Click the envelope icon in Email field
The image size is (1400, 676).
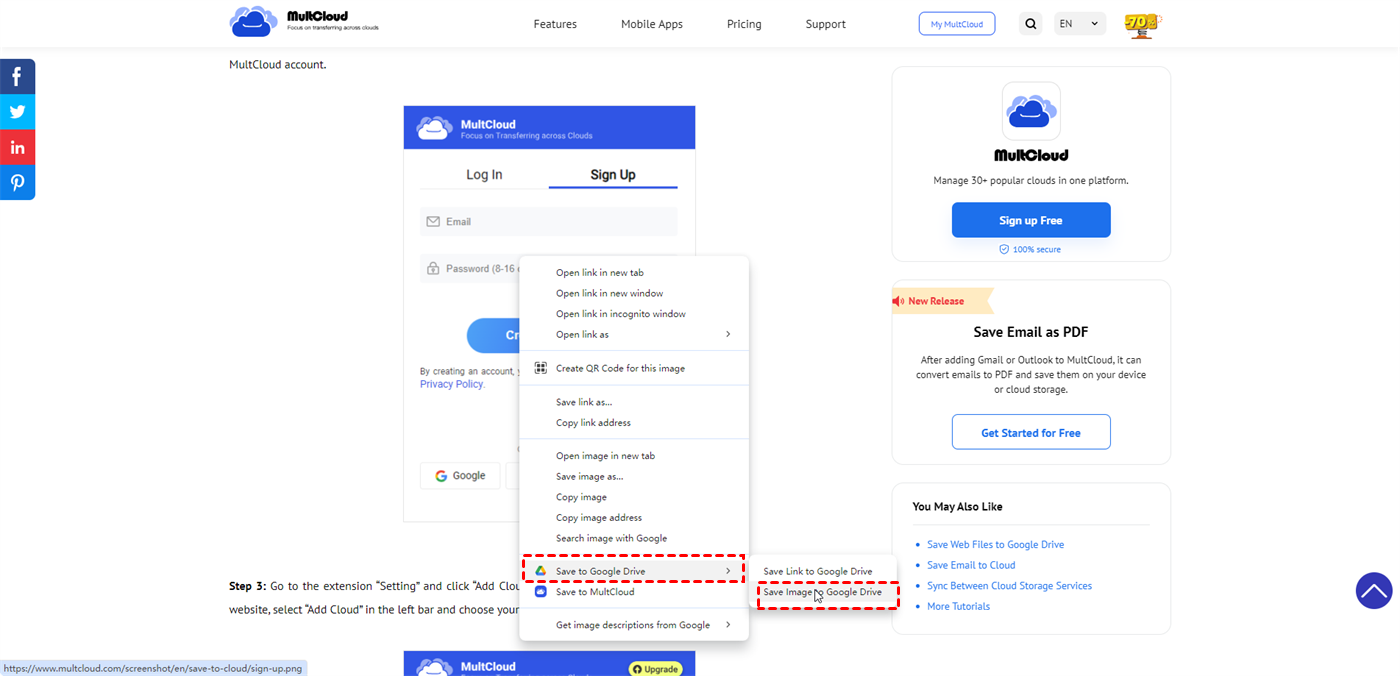click(x=433, y=222)
